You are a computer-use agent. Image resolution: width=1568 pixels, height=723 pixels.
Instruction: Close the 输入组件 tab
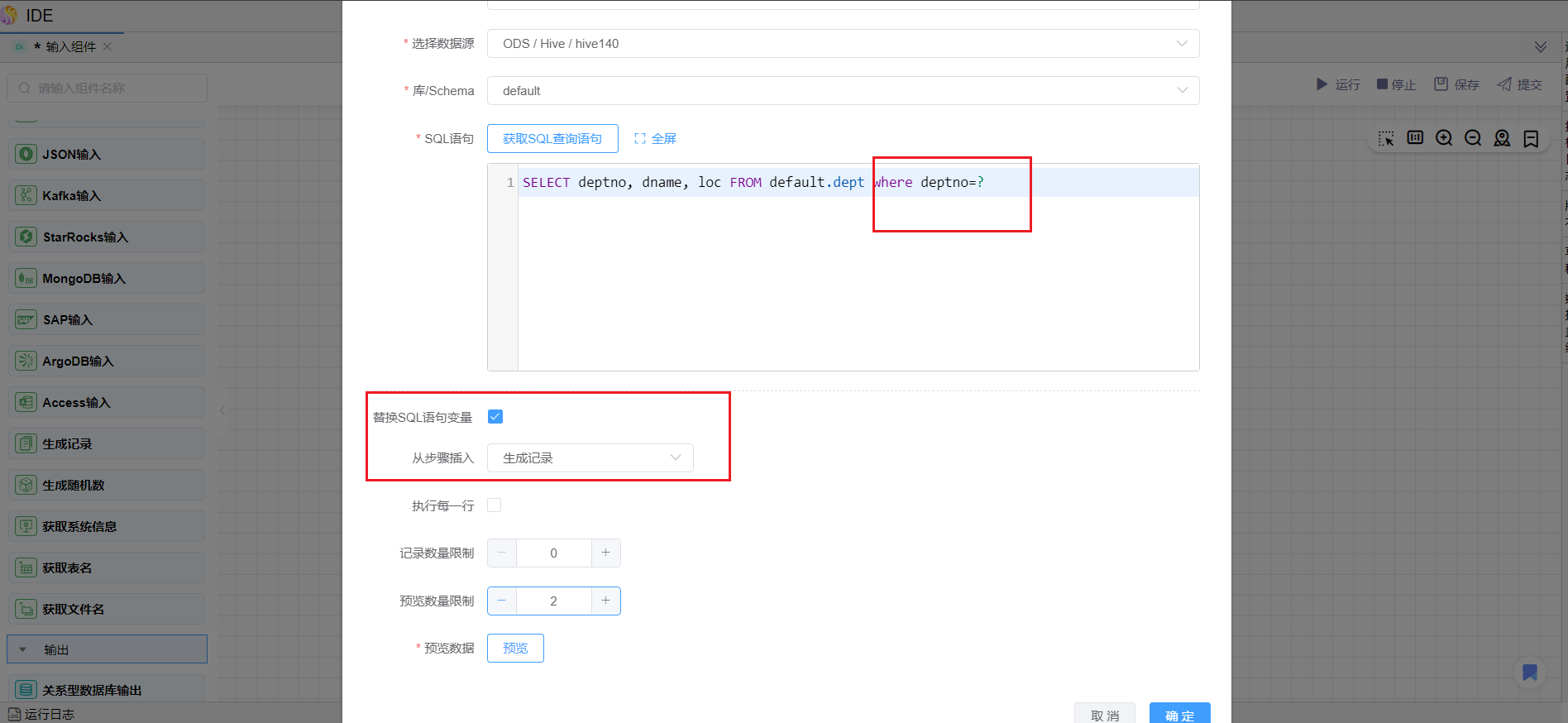(x=108, y=47)
